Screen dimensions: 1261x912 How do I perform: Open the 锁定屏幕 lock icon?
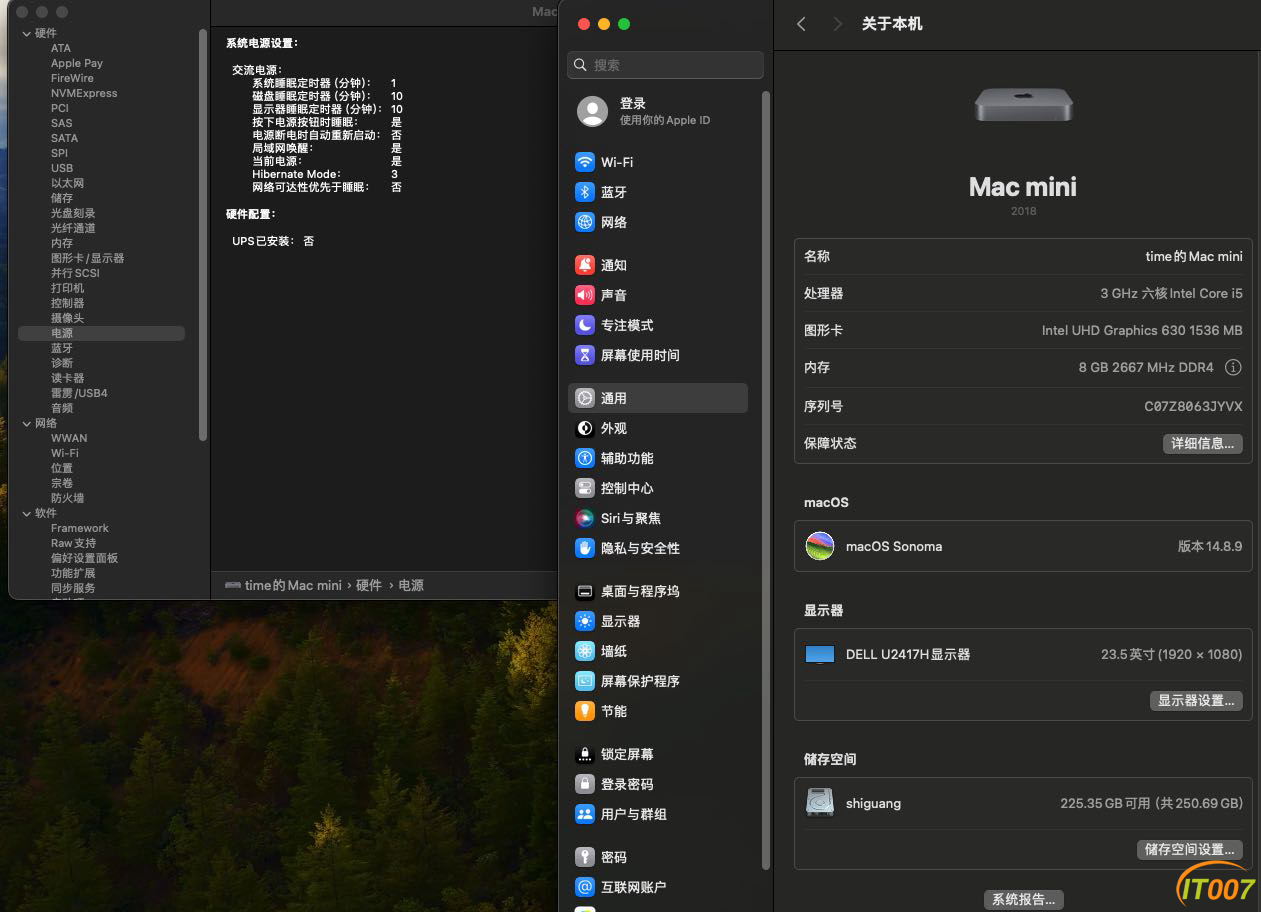(x=585, y=754)
